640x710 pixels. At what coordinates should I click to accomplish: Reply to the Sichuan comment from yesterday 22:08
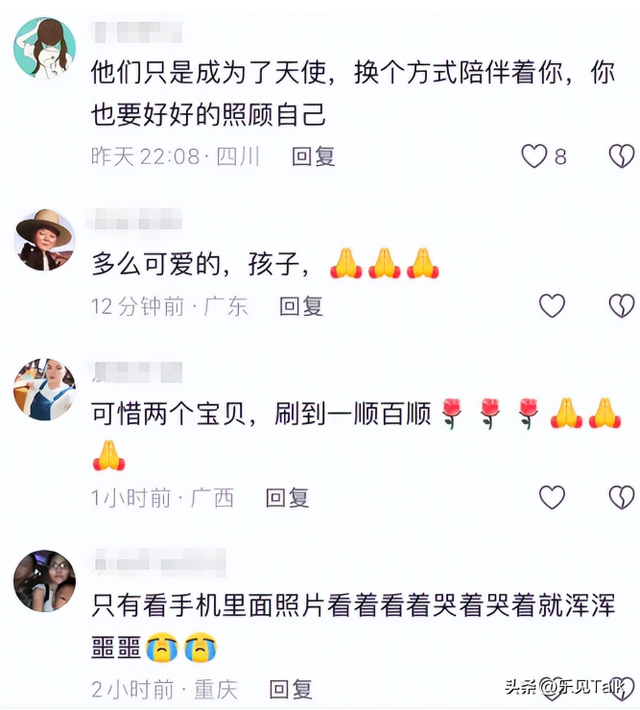pyautogui.click(x=313, y=157)
